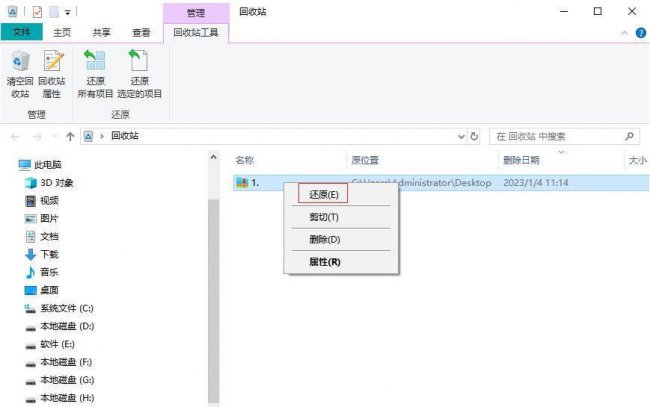This screenshot has width=650, height=407.
Task: Open 3D 对象 in the navigation pane
Action: pyautogui.click(x=49, y=183)
